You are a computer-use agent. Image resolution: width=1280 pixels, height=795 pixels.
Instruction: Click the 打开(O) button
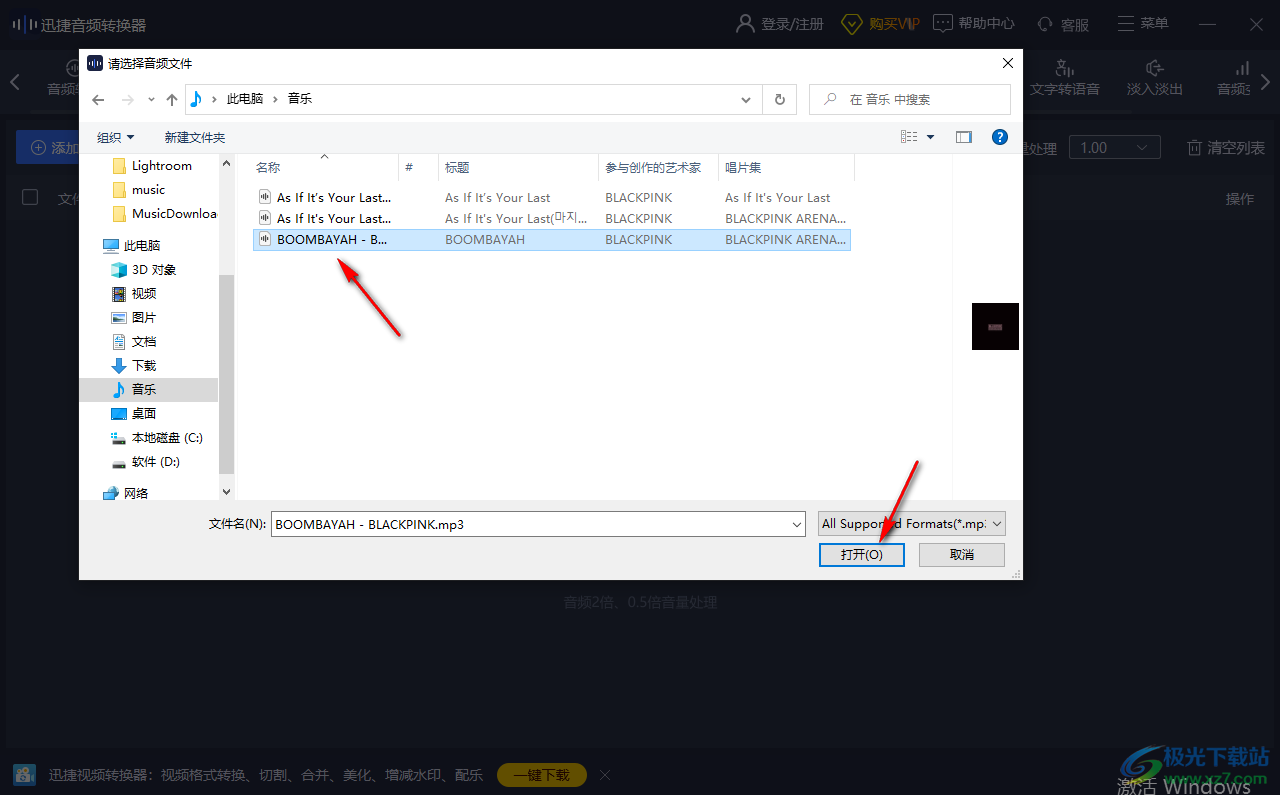tap(862, 554)
